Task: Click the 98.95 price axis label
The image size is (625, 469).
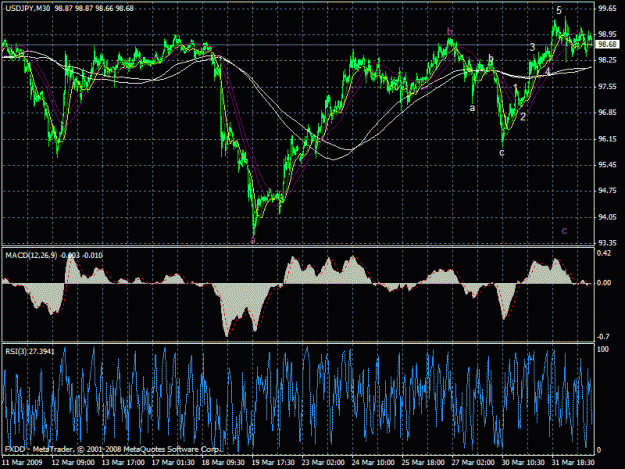Action: (607, 34)
